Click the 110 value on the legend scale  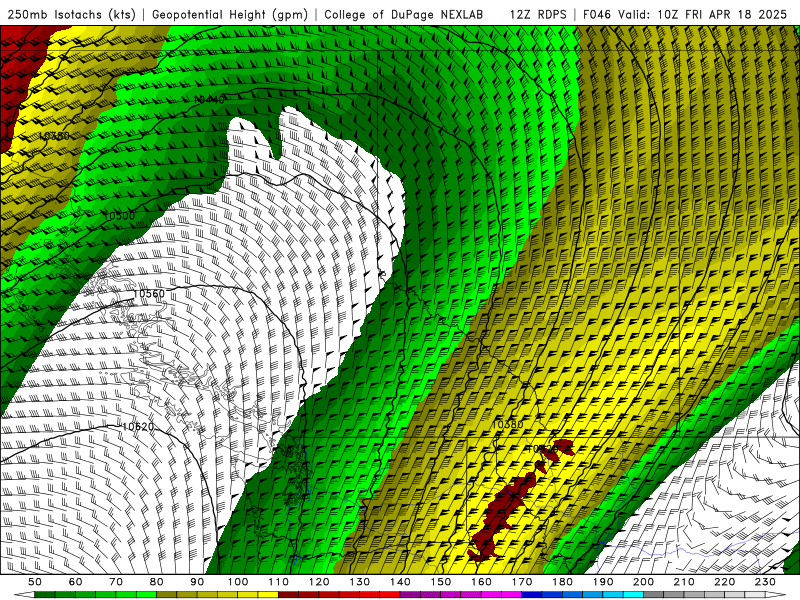tap(279, 582)
